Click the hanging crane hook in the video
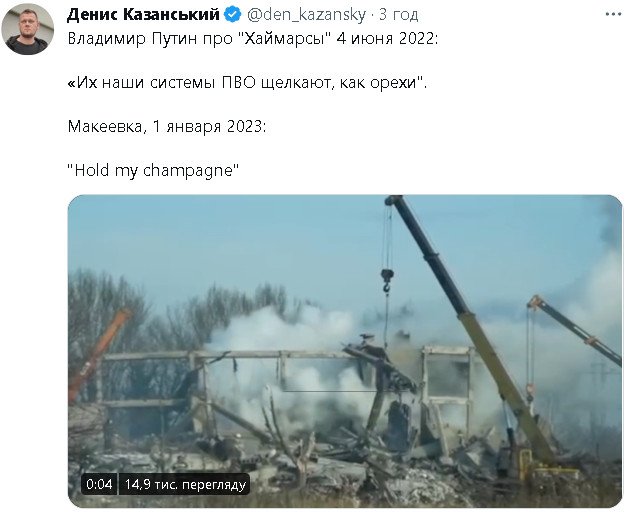The width and height of the screenshot is (638, 515). click(387, 280)
